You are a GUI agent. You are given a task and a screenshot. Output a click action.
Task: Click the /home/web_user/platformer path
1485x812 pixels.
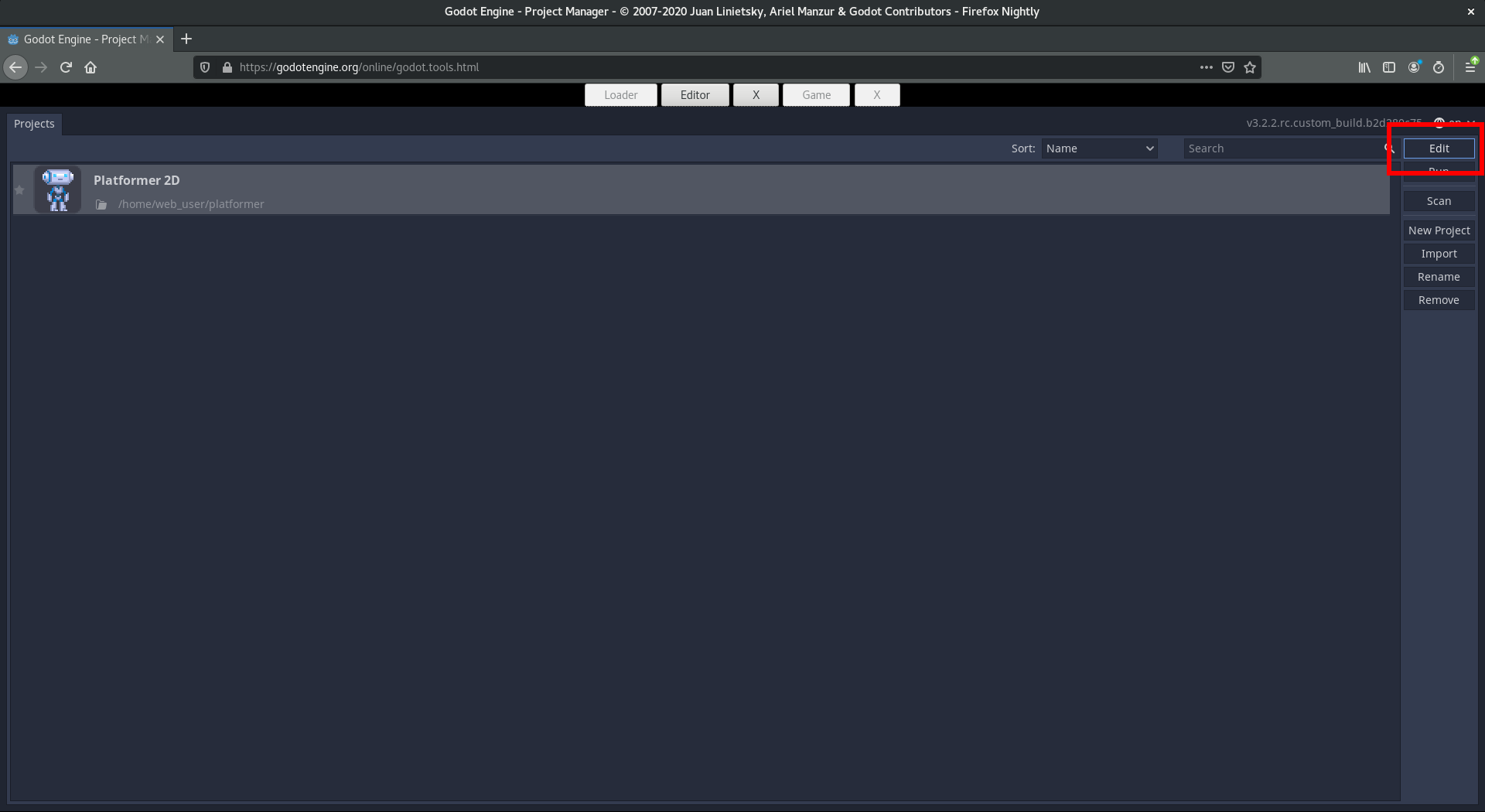(x=191, y=204)
